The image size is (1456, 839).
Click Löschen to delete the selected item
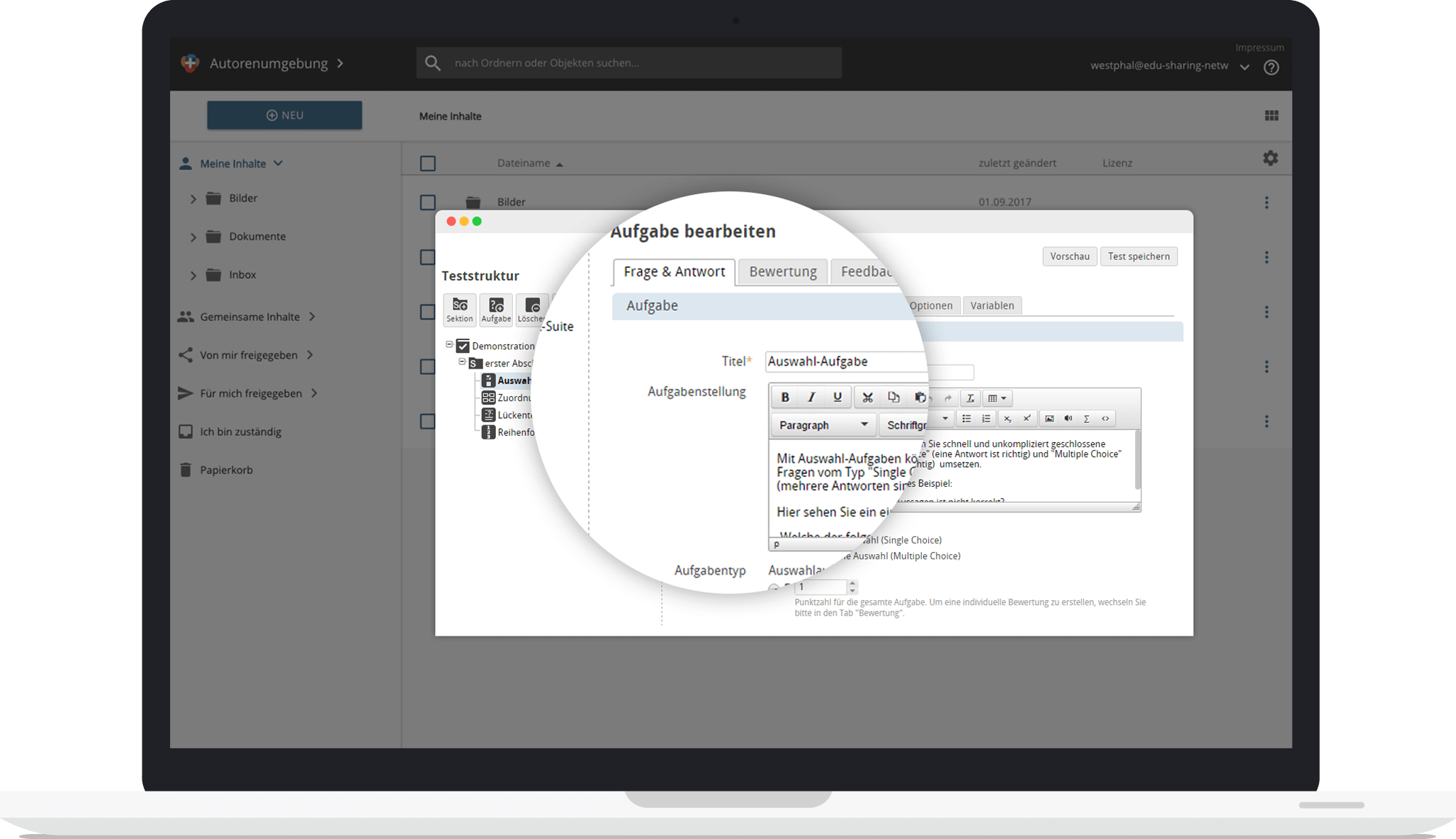[532, 310]
